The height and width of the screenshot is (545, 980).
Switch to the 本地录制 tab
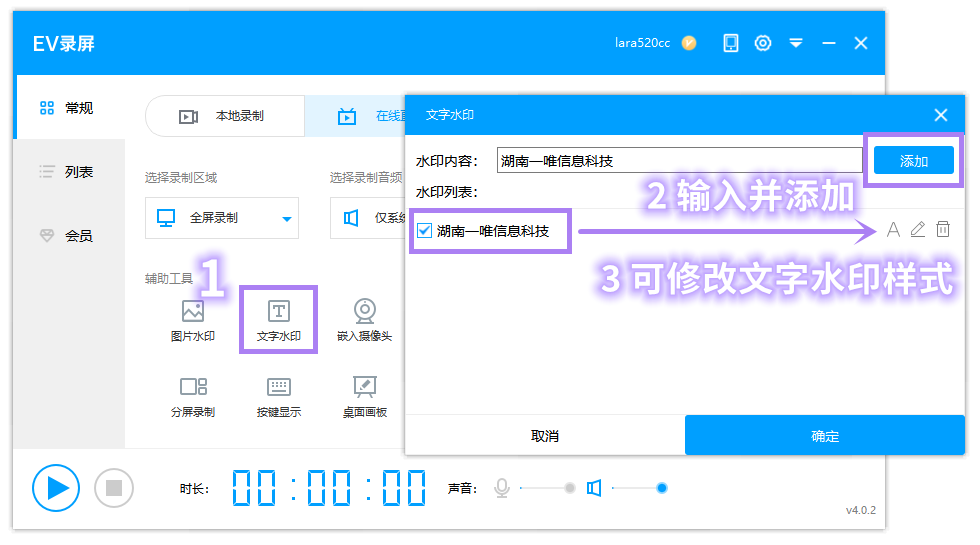click(225, 116)
